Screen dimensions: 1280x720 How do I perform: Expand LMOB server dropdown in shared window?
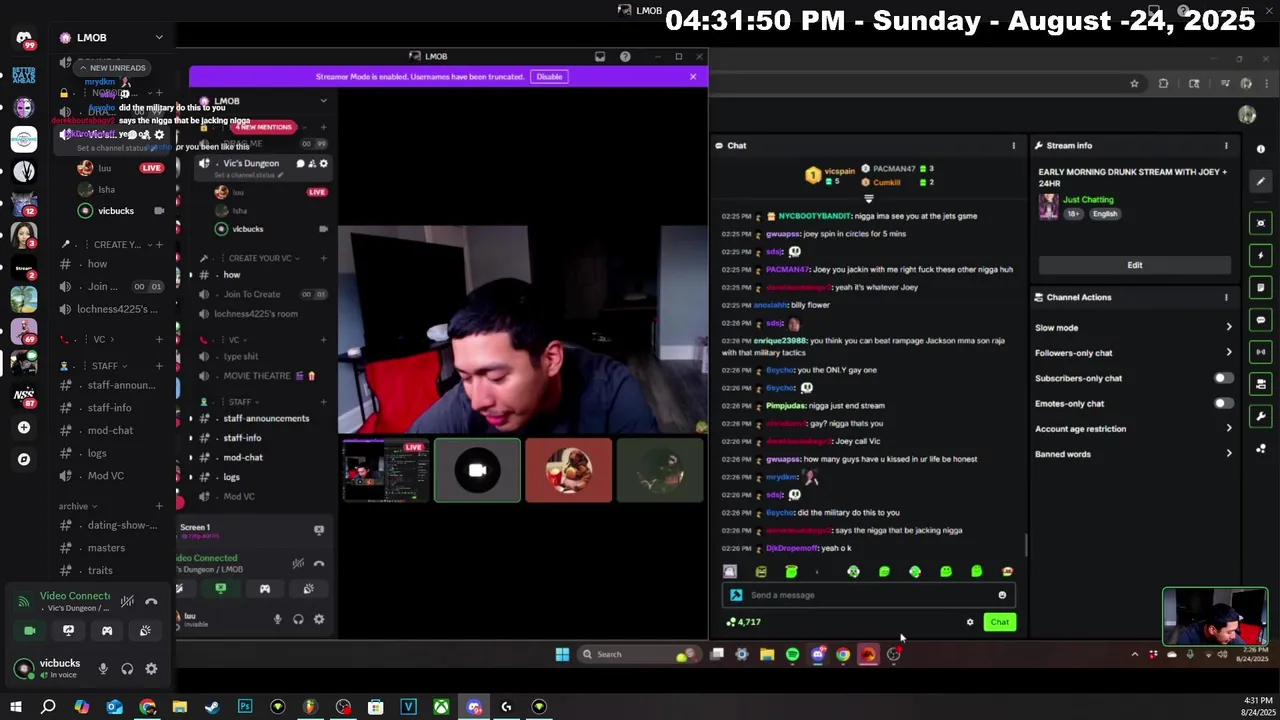[x=323, y=101]
